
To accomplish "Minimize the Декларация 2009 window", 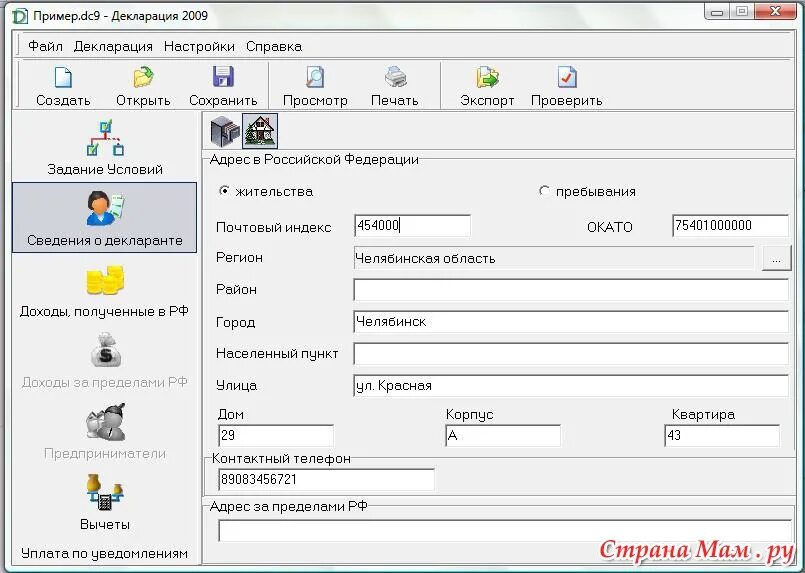I will pyautogui.click(x=717, y=11).
